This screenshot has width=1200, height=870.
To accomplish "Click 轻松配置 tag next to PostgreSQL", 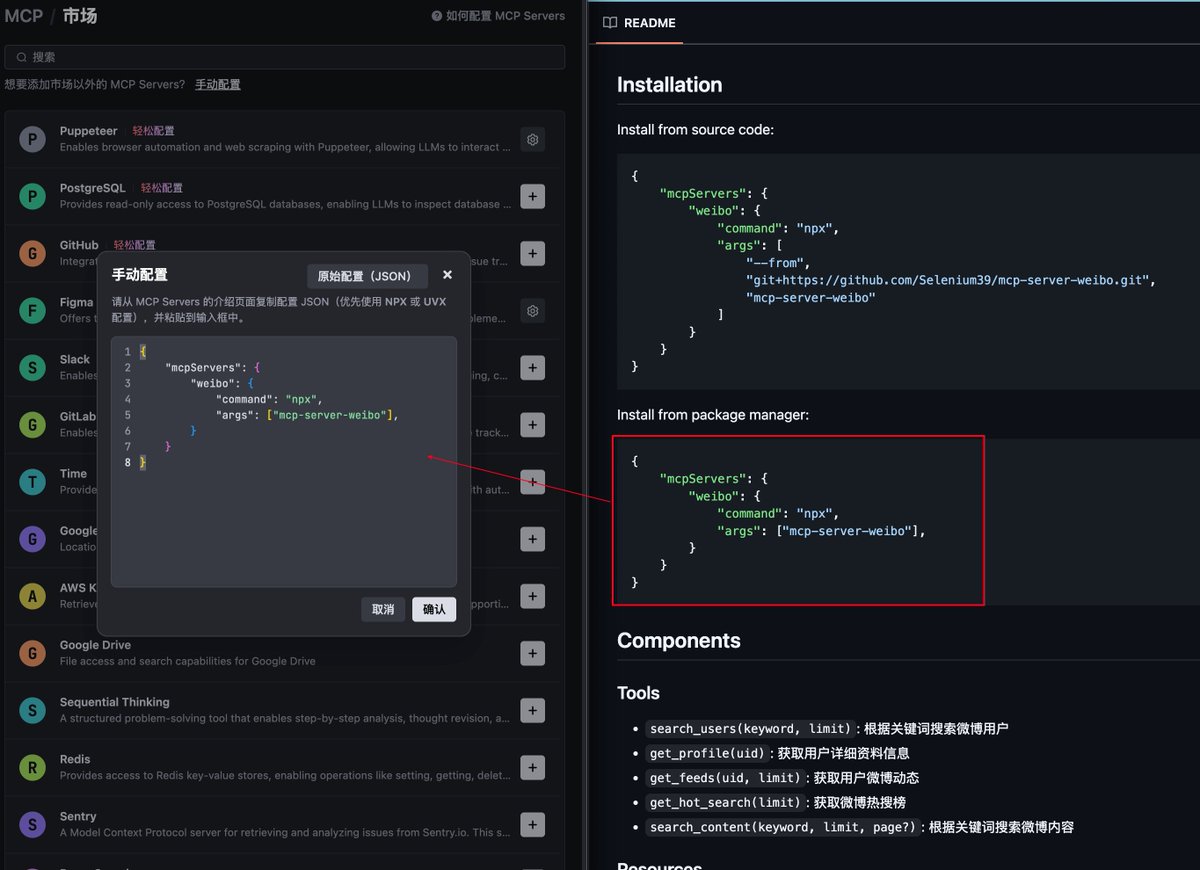I will pos(162,188).
